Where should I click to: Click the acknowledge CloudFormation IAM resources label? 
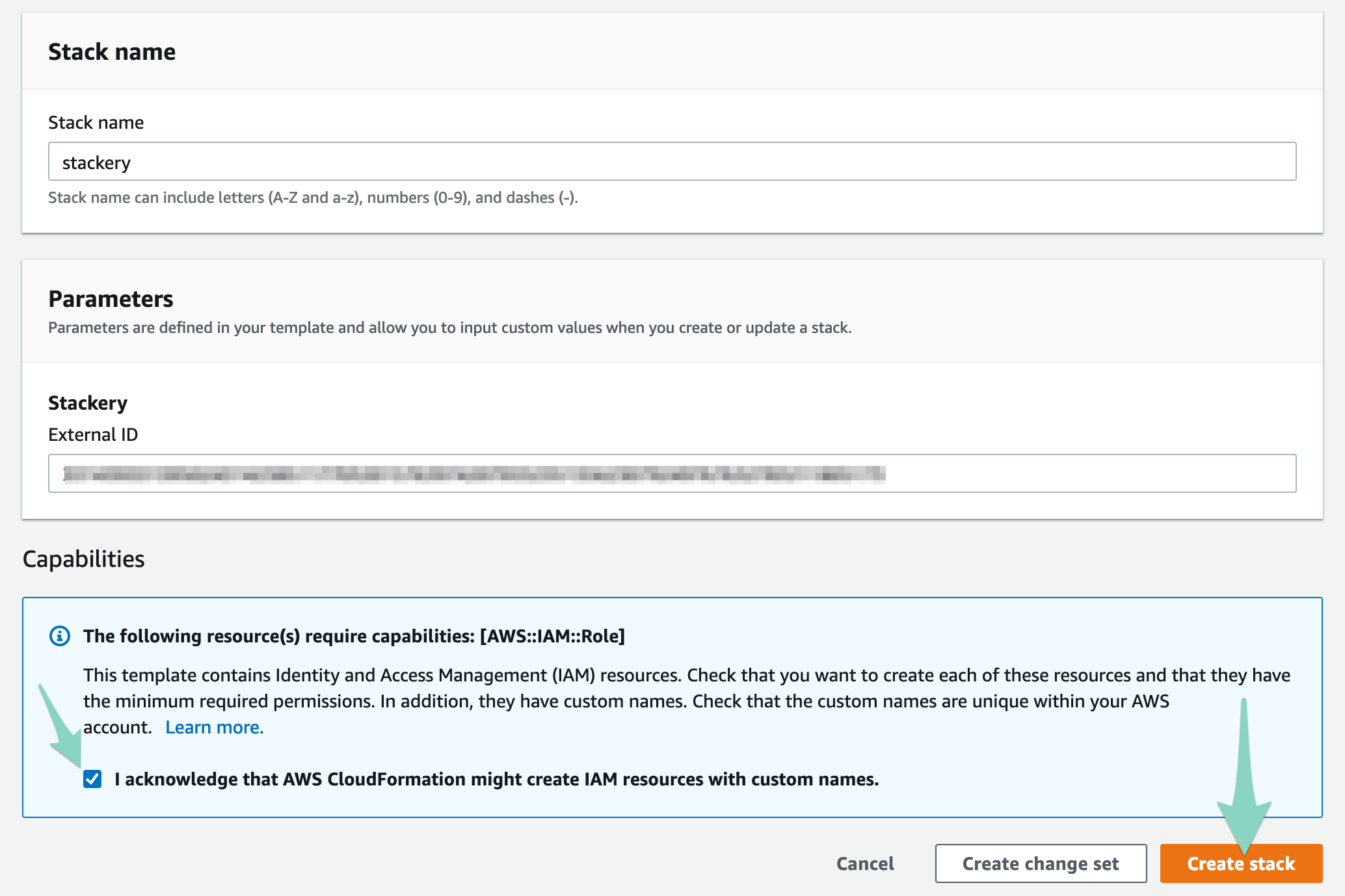[x=496, y=779]
